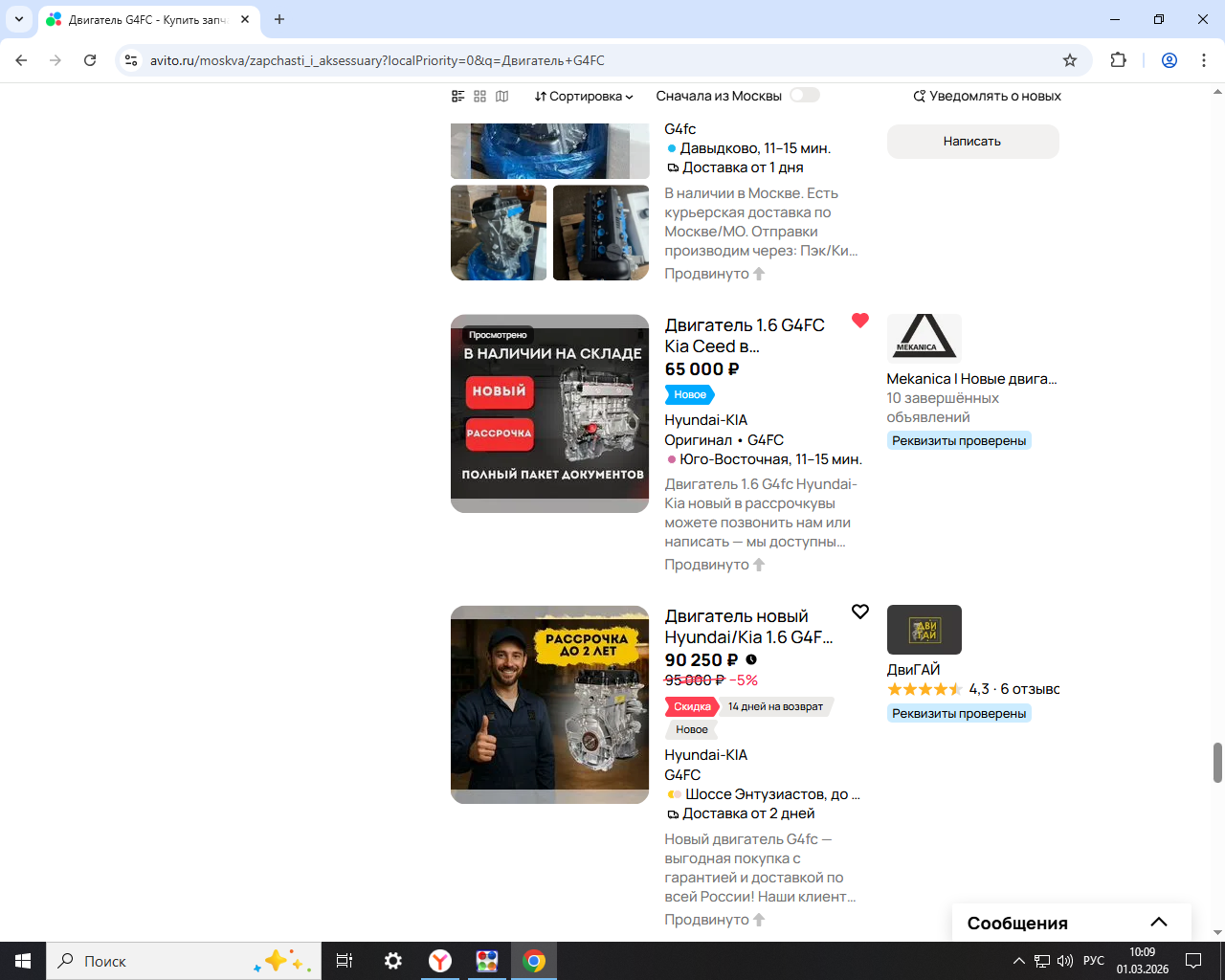The image size is (1225, 980).
Task: Click the taskbar Поиск search box
Action: (183, 961)
